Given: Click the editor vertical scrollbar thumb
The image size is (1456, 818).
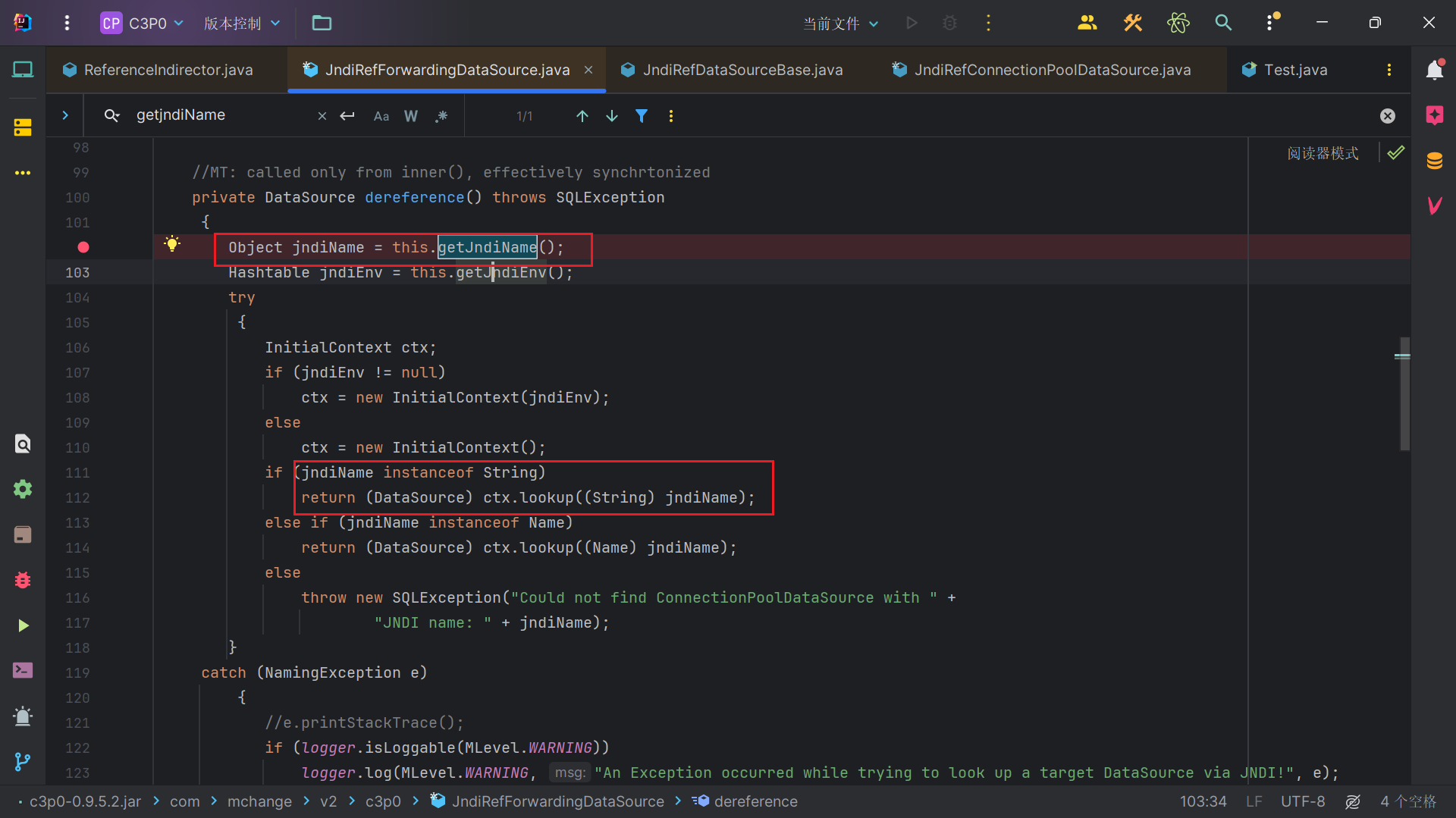Looking at the screenshot, I should [1404, 394].
